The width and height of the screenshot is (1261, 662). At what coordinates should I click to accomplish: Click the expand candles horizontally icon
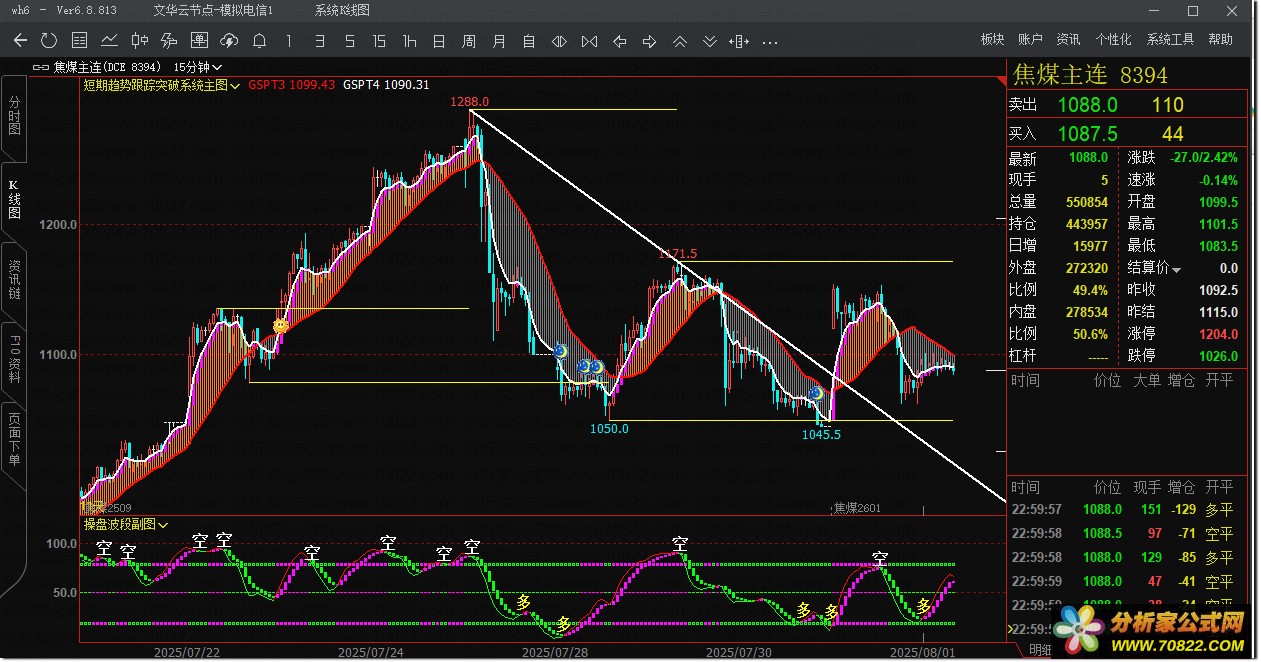[x=589, y=41]
